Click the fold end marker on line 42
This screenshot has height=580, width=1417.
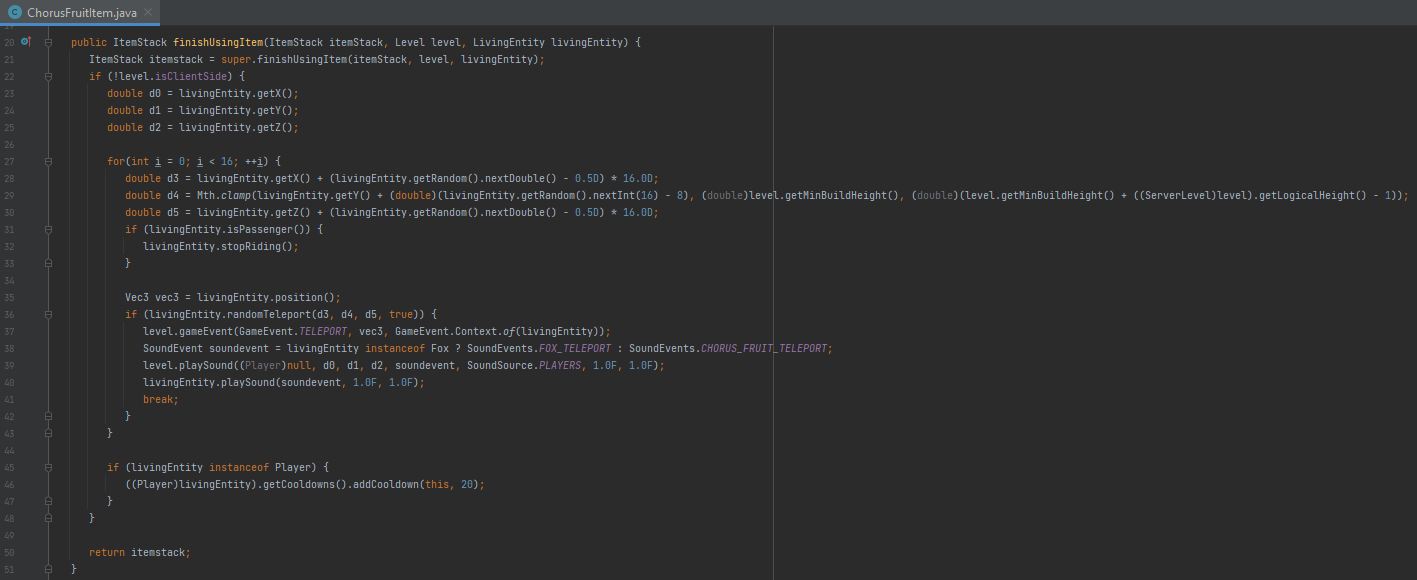48,416
